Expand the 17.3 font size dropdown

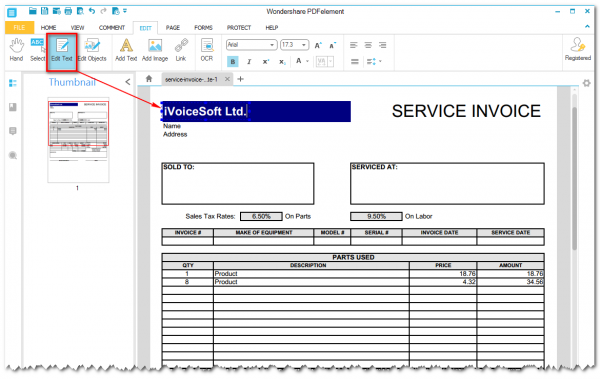tap(294, 45)
